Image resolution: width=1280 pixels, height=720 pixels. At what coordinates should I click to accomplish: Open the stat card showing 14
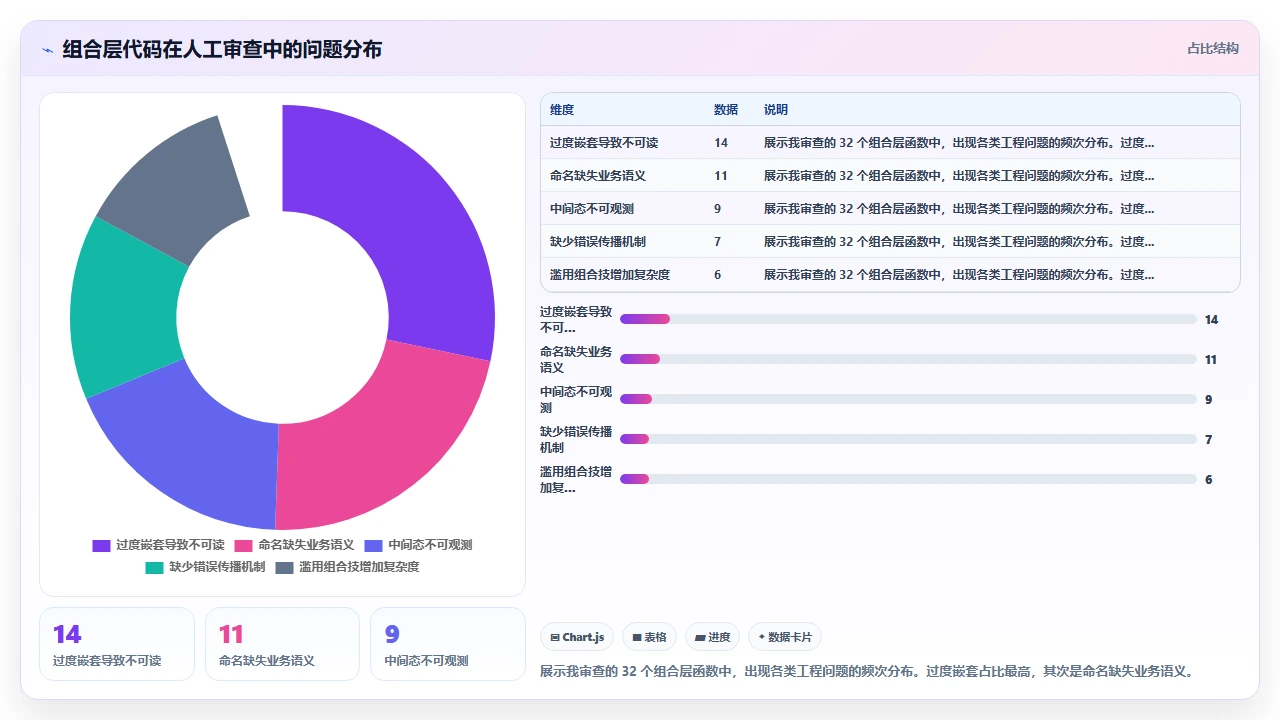117,644
